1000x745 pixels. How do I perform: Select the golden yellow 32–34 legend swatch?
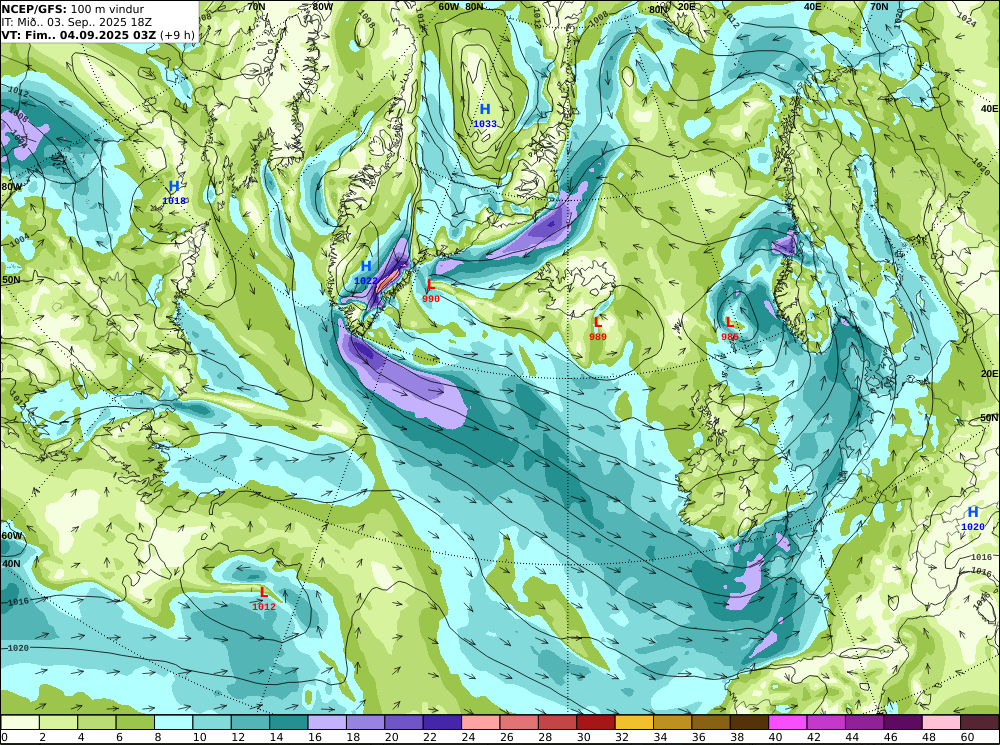(634, 722)
